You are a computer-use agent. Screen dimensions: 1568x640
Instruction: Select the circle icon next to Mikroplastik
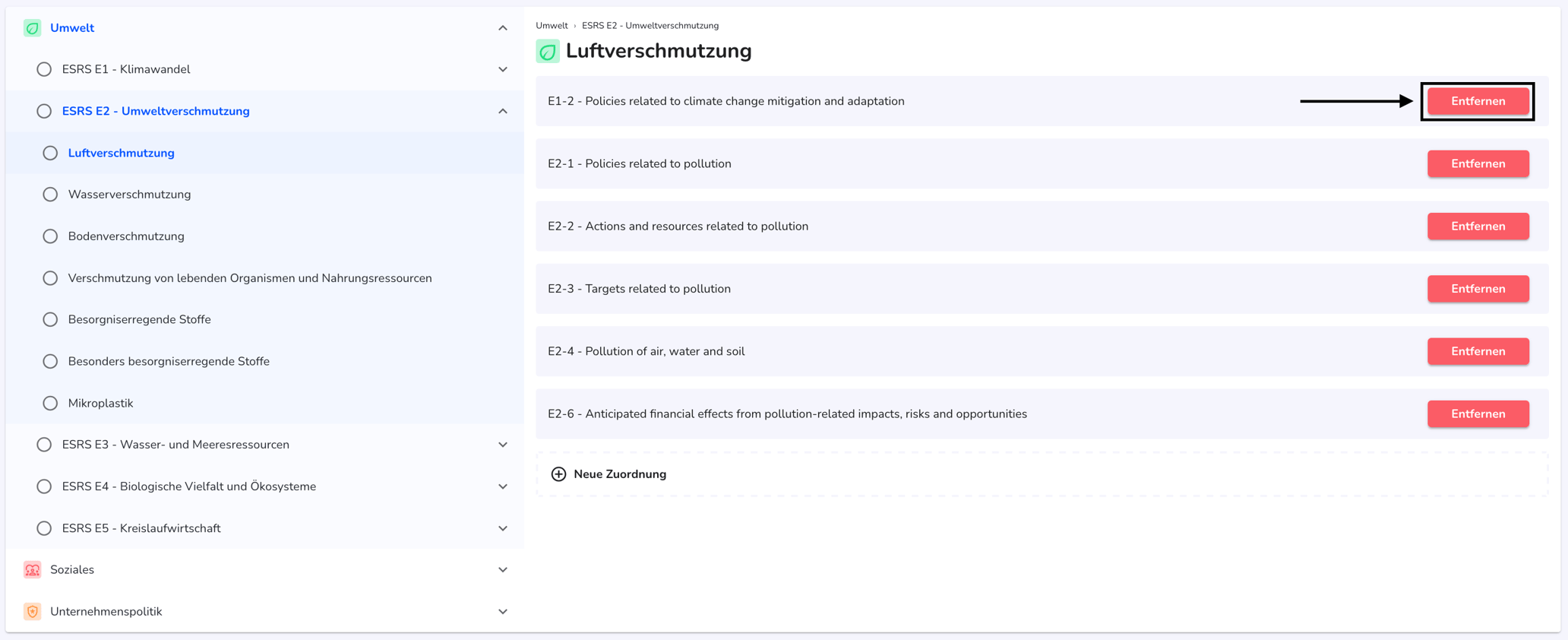pos(50,403)
